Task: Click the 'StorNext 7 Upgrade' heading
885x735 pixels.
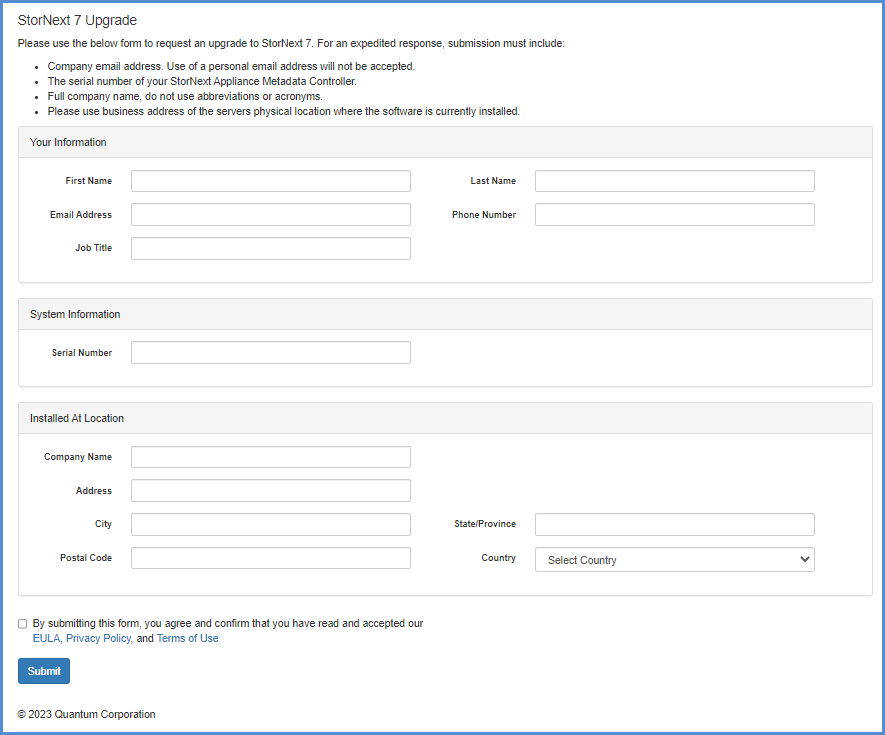Action: 77,20
